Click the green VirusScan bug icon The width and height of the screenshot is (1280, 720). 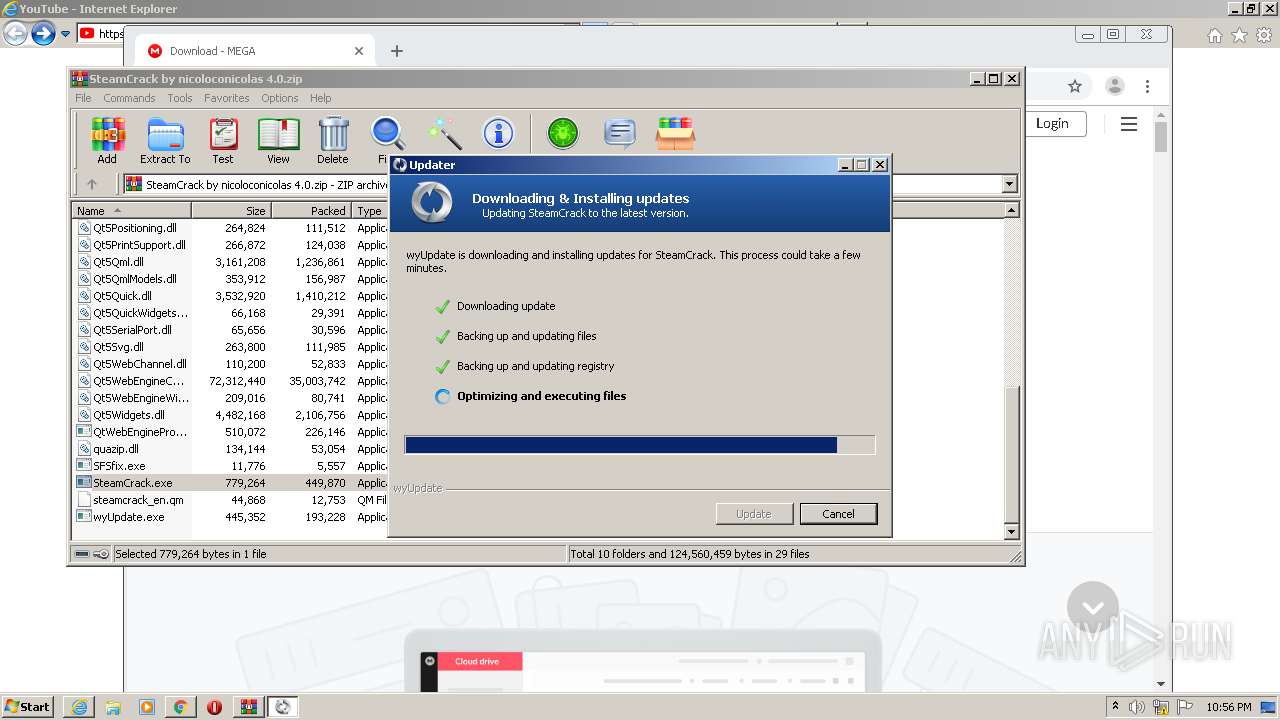click(x=562, y=133)
